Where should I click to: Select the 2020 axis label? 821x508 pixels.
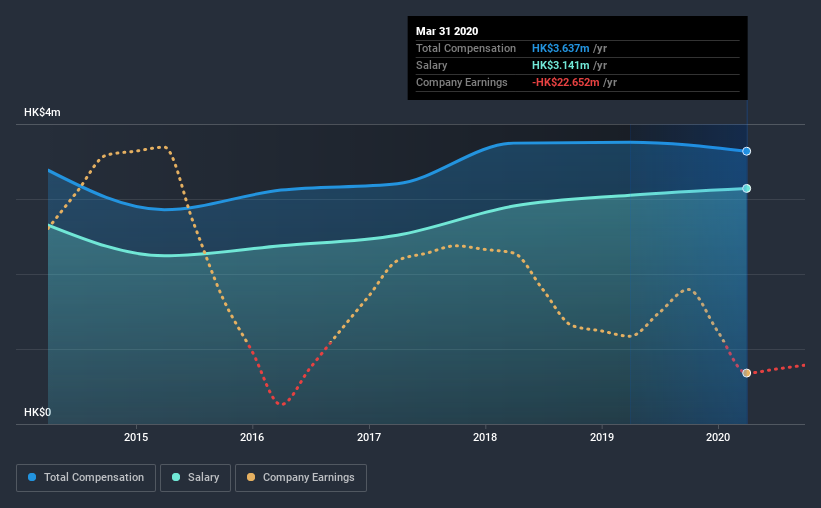718,437
